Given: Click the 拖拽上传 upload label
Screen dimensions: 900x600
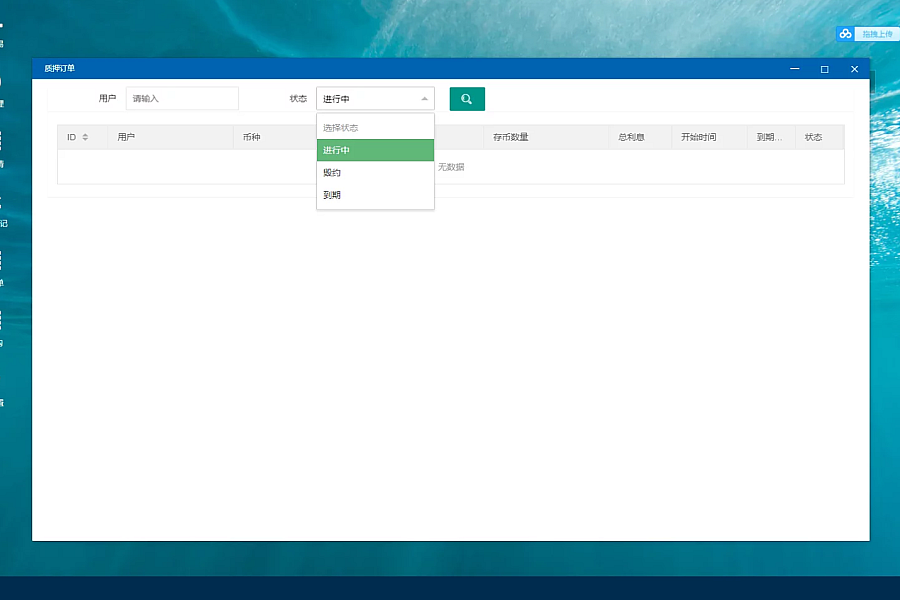Looking at the screenshot, I should pyautogui.click(x=877, y=34).
